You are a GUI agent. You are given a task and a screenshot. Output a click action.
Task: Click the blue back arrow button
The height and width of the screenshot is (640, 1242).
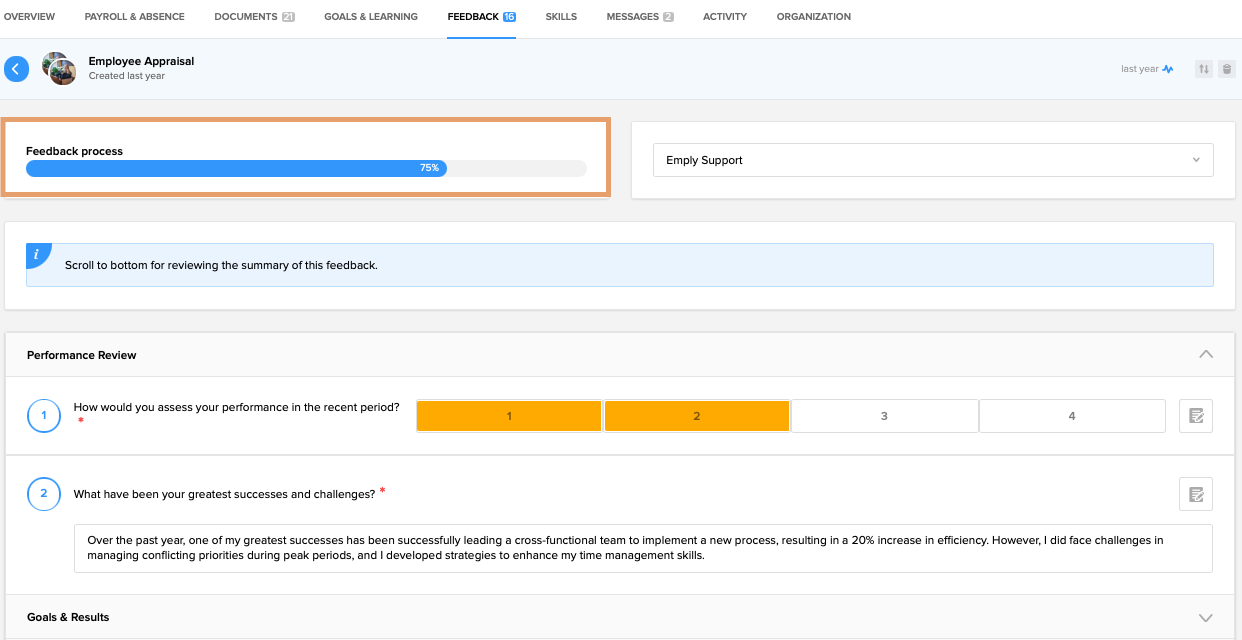[x=16, y=69]
